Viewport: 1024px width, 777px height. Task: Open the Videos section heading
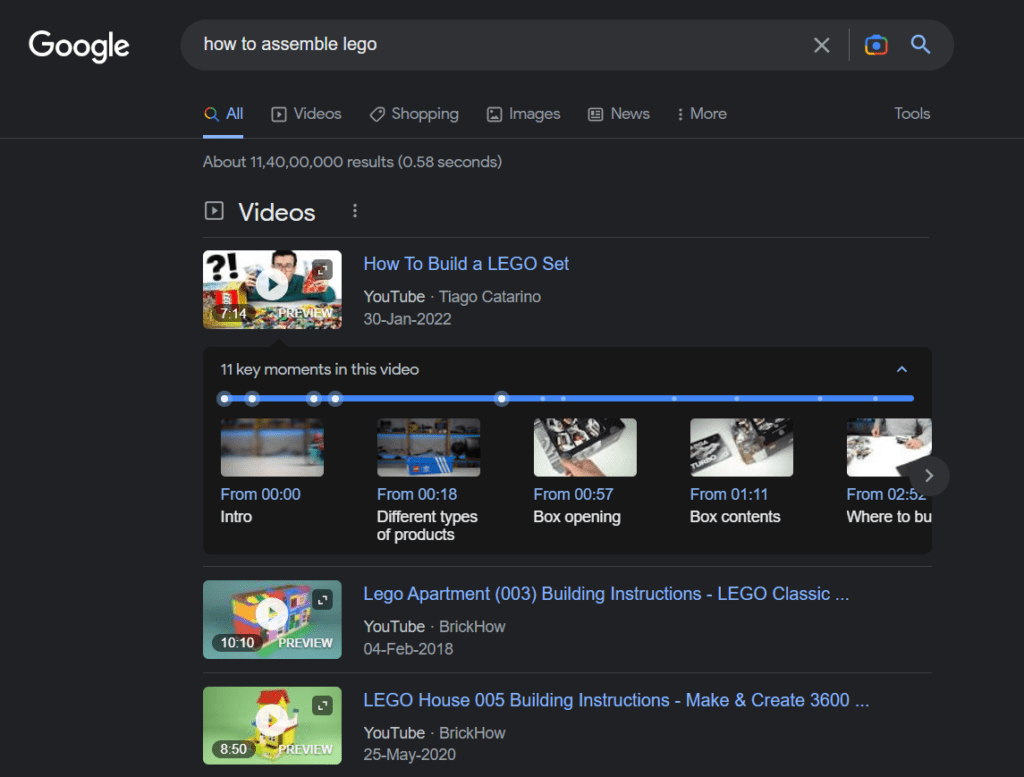(x=276, y=212)
